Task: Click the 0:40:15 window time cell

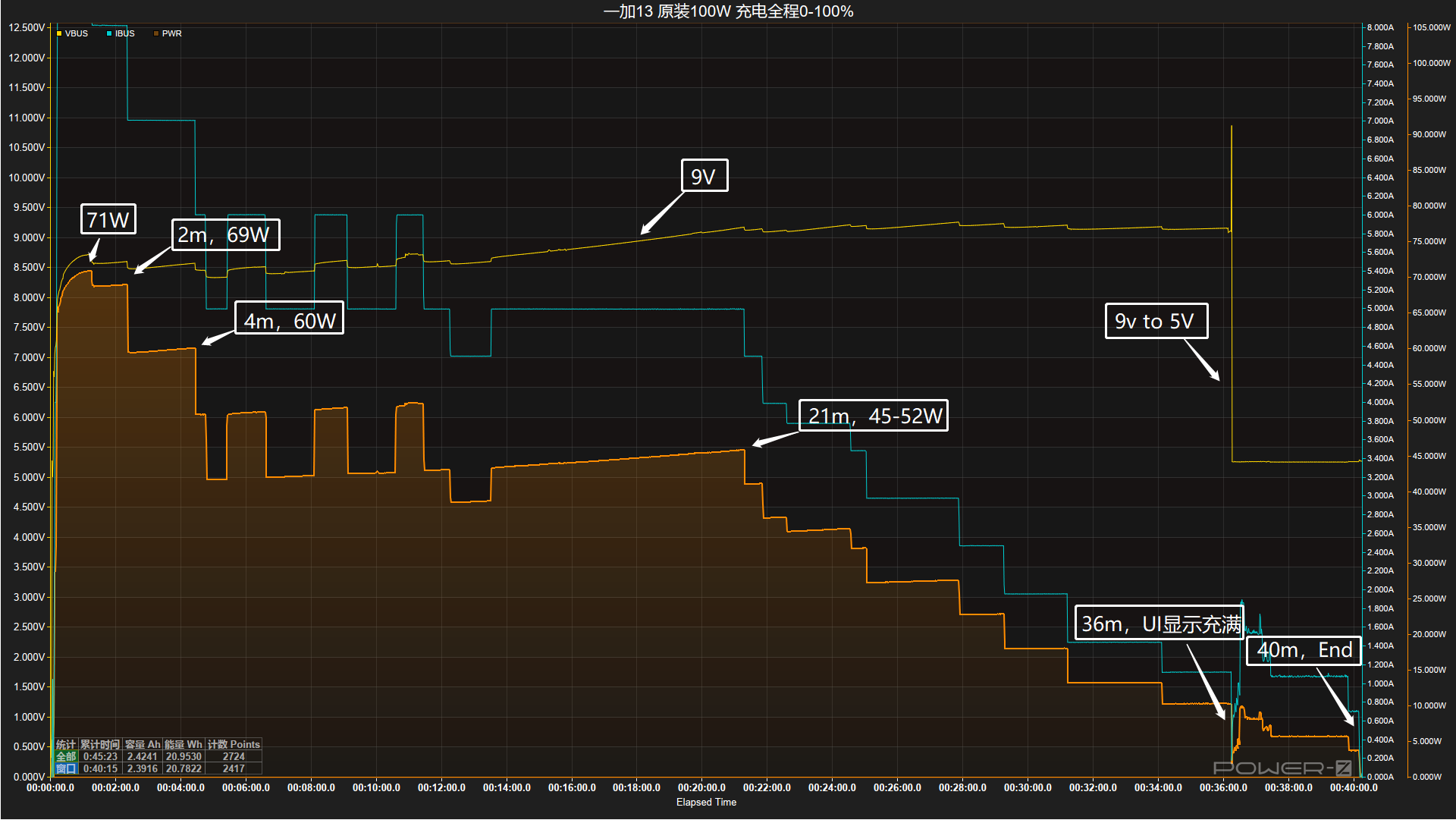Action: click(x=100, y=769)
